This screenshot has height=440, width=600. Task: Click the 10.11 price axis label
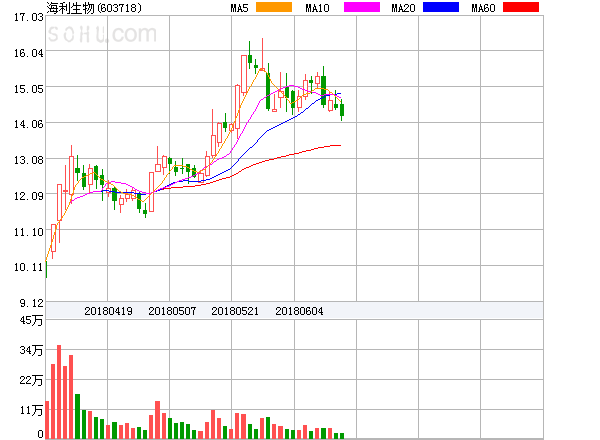coord(29,267)
